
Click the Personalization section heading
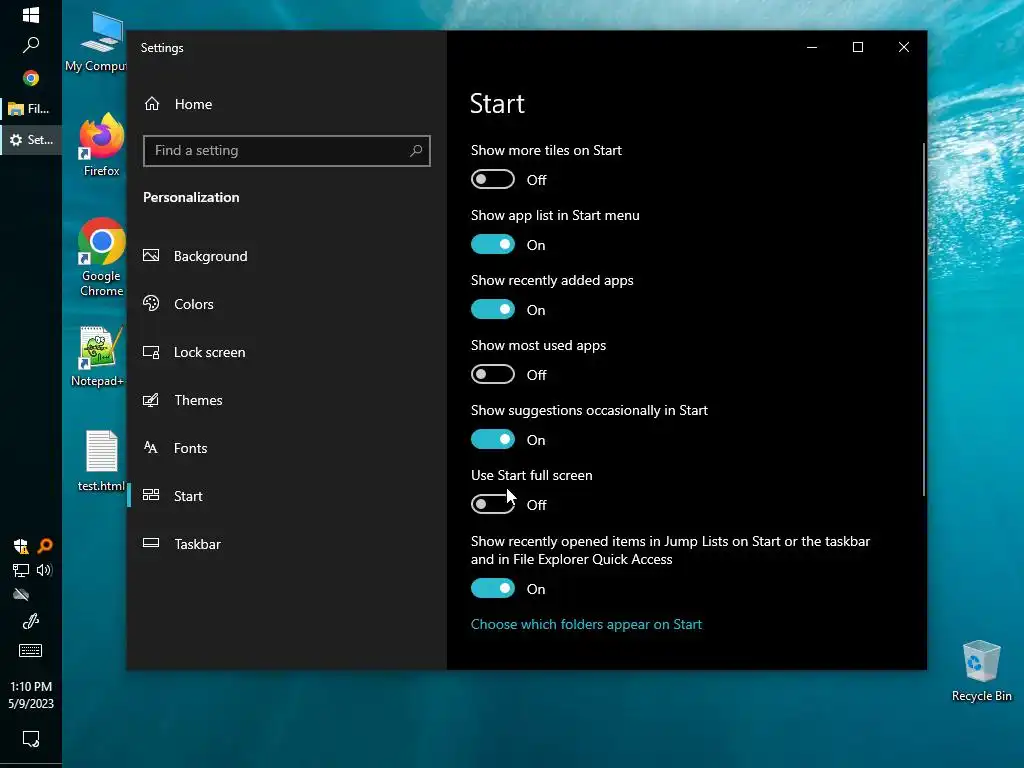[x=191, y=197]
